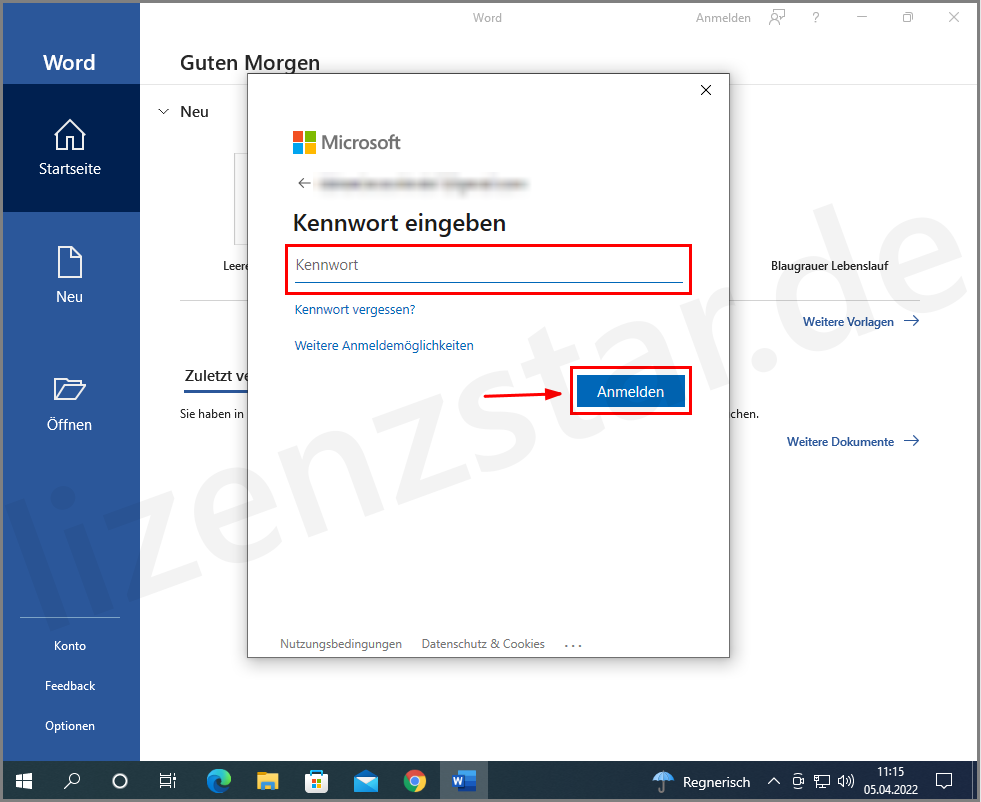Screen dimensions: 981x802
Task: Close the Word window
Action: [x=954, y=18]
